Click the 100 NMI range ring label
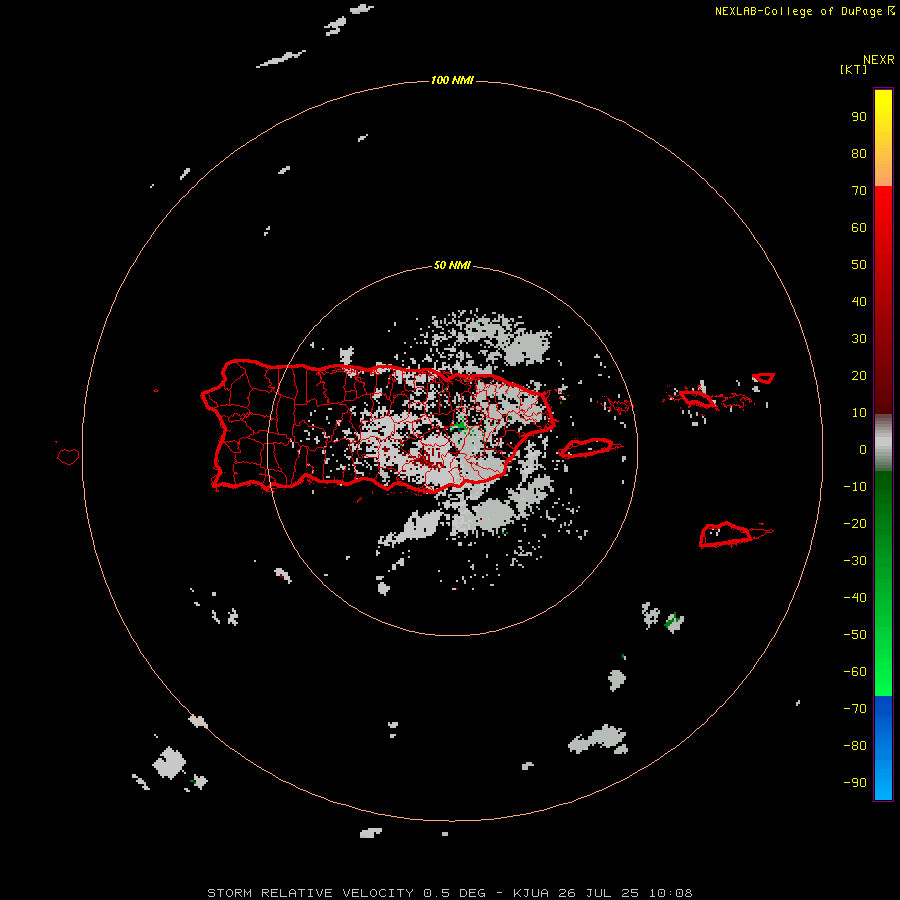900x900 pixels. (452, 80)
